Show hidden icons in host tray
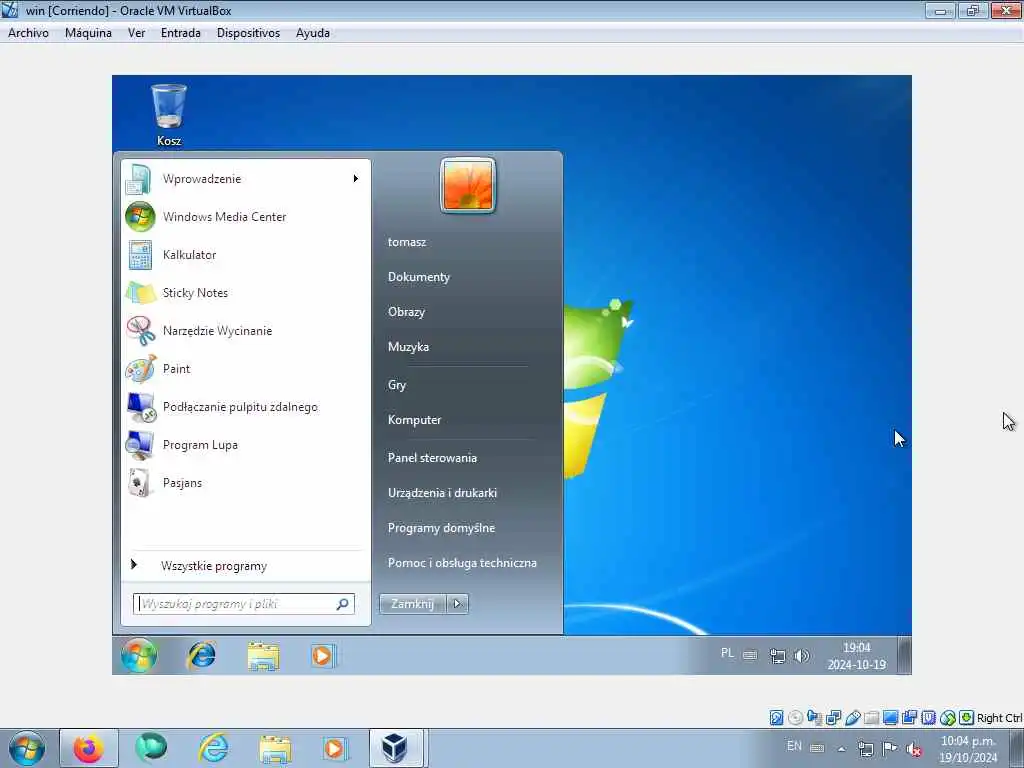The image size is (1024, 768). (841, 749)
